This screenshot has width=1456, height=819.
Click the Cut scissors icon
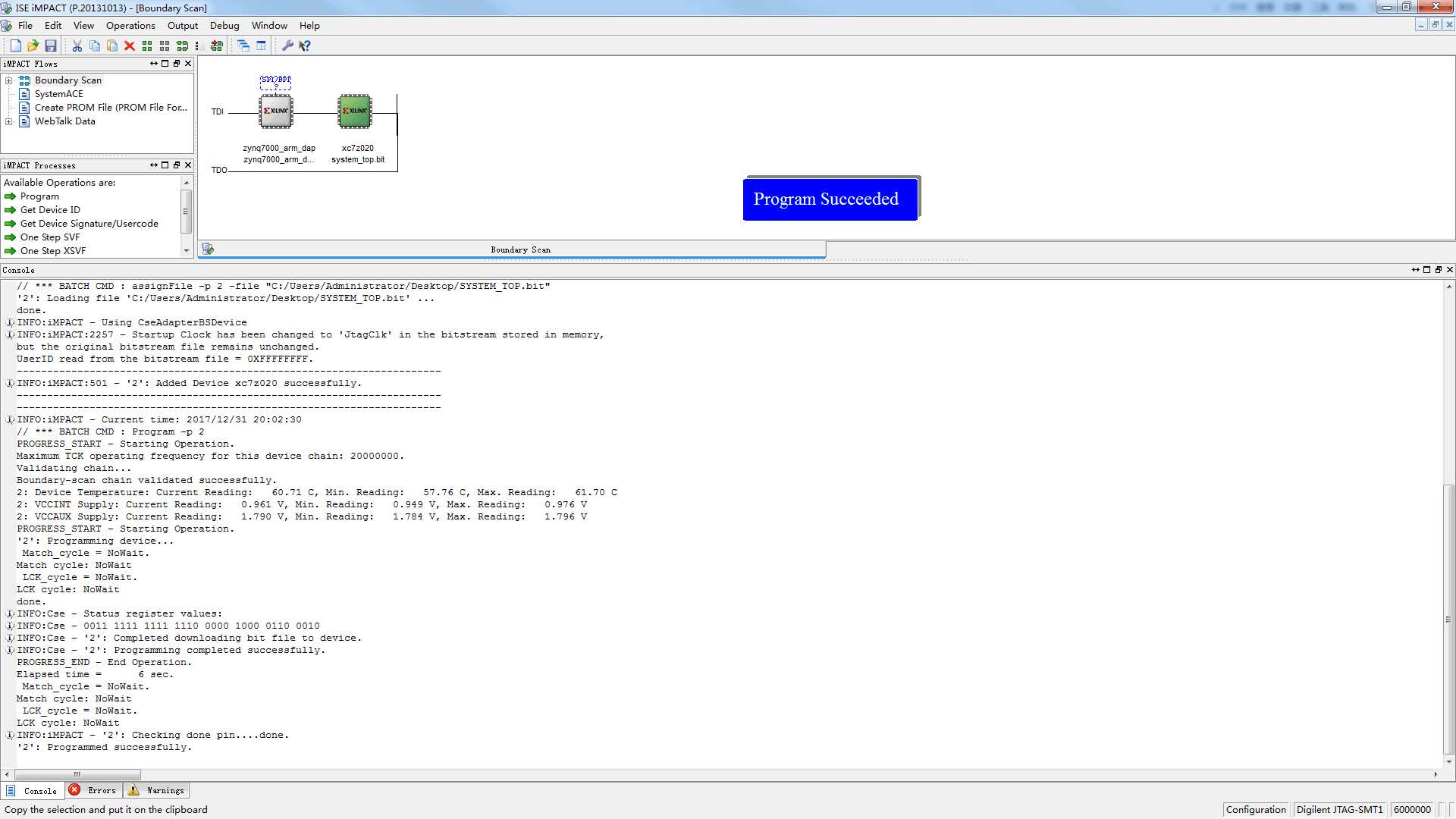[x=77, y=45]
